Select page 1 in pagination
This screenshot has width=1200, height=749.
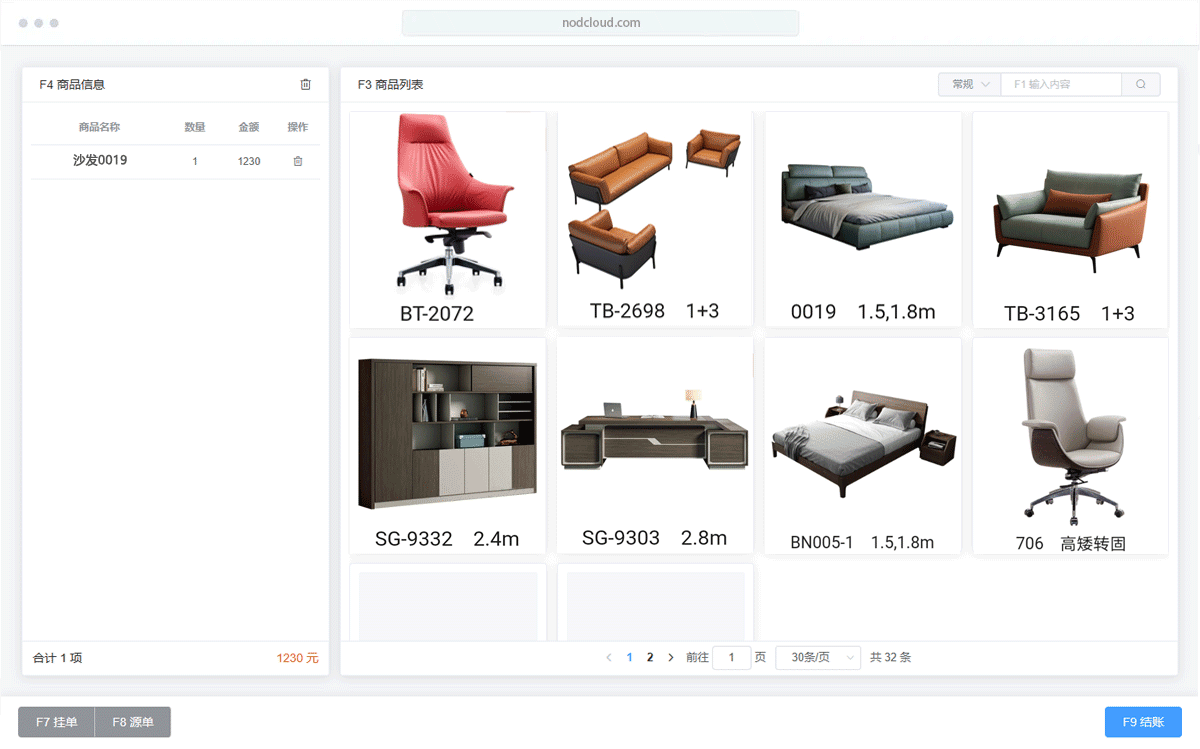[x=629, y=658]
